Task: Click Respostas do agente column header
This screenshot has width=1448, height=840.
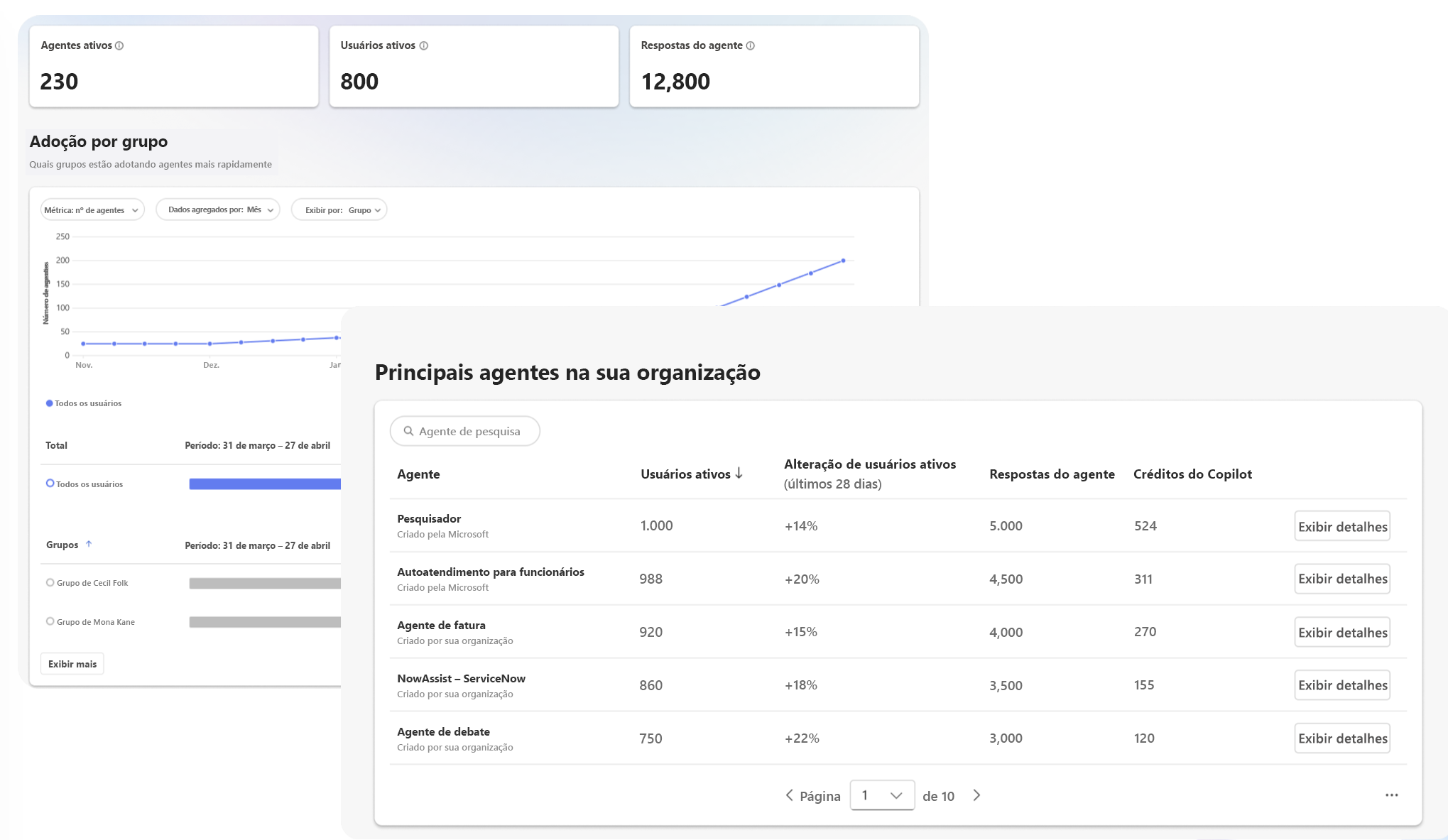Action: pos(1052,474)
